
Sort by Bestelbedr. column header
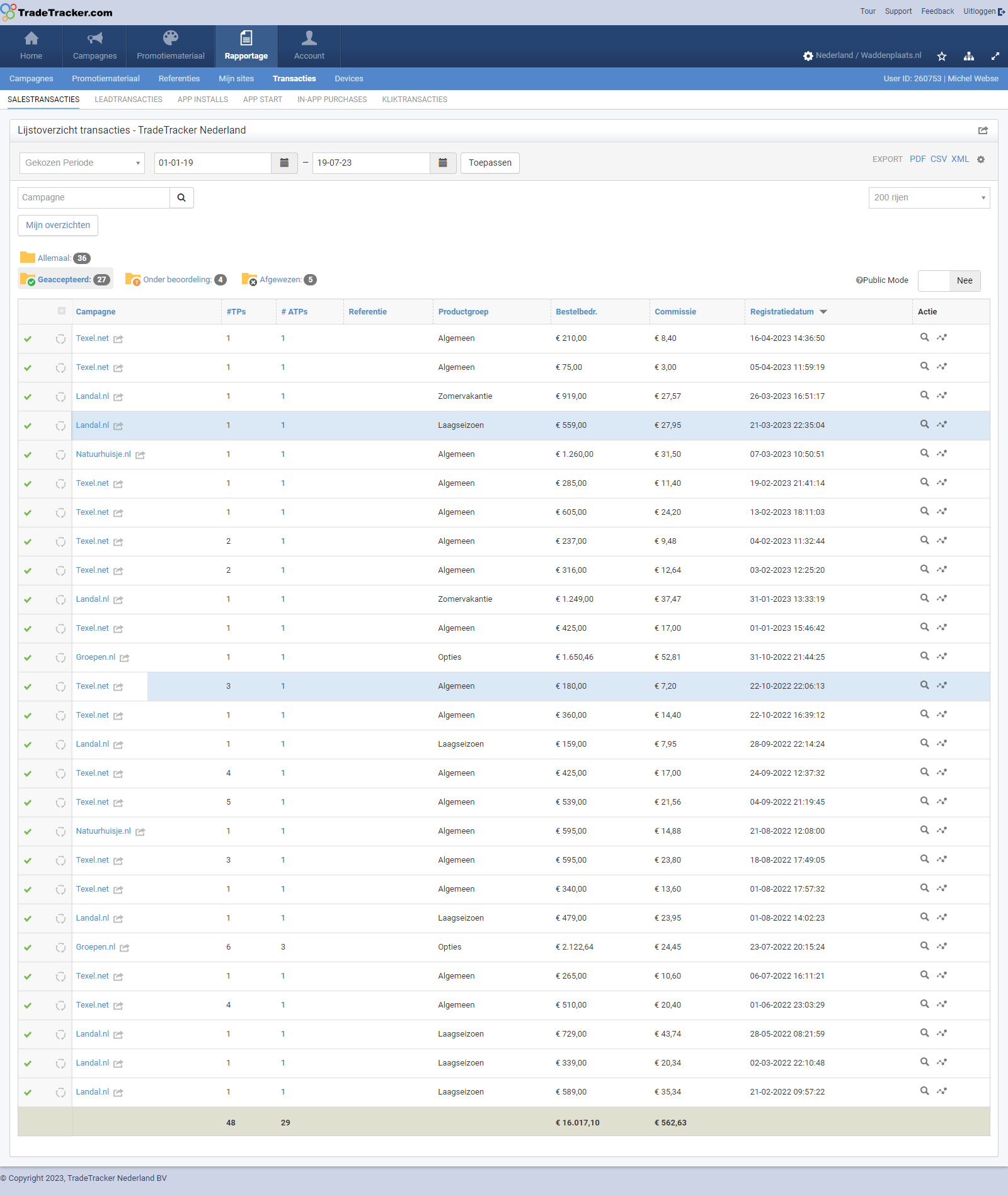click(576, 312)
